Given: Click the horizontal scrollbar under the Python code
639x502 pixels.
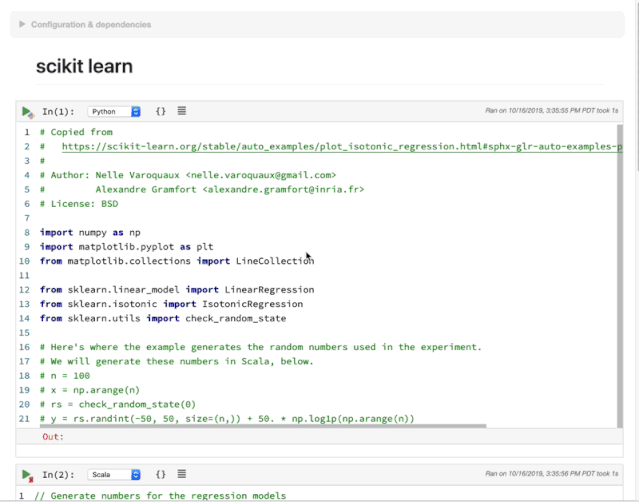Looking at the screenshot, I should [260, 426].
